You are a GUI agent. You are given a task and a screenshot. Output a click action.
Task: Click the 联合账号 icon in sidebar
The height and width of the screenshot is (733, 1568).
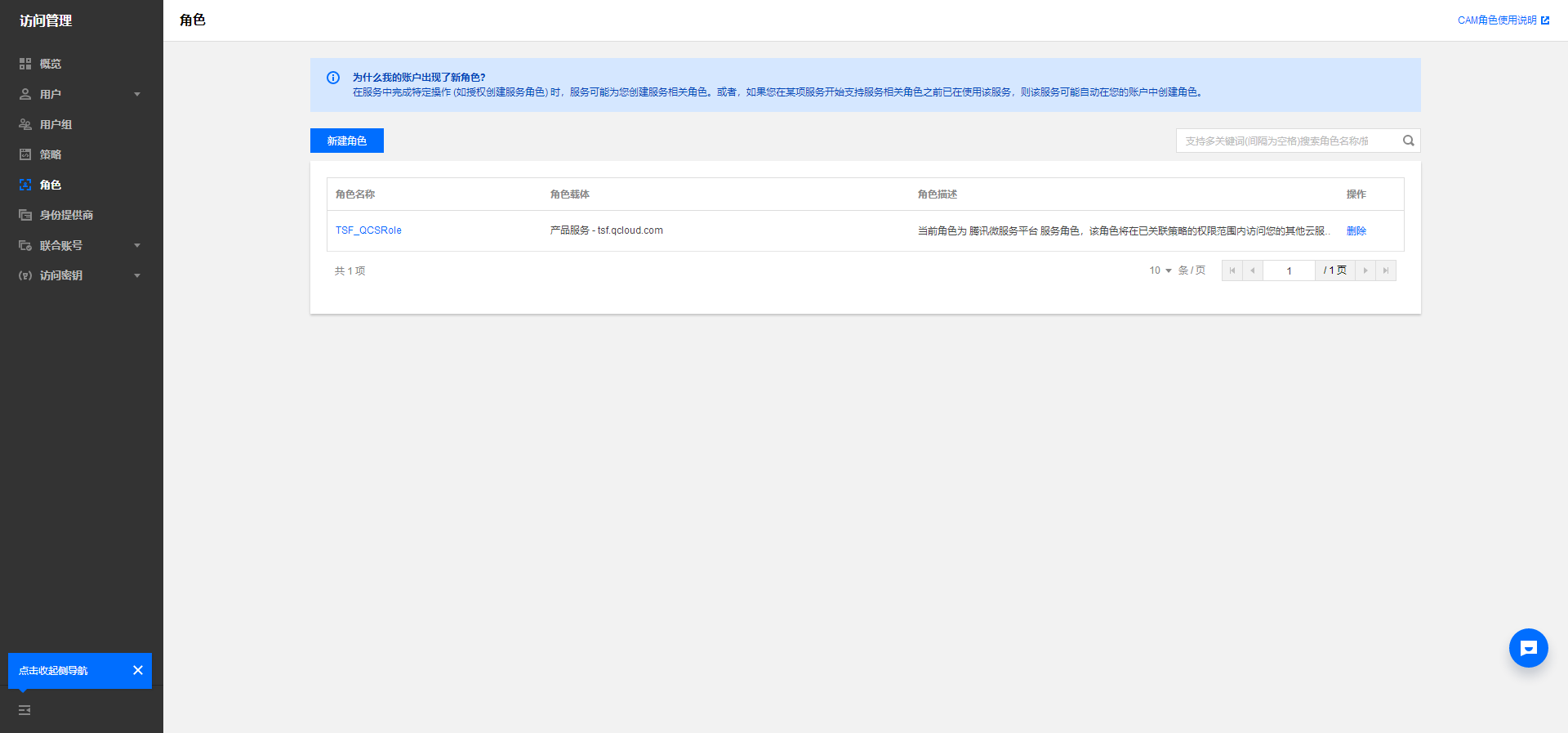pos(25,245)
